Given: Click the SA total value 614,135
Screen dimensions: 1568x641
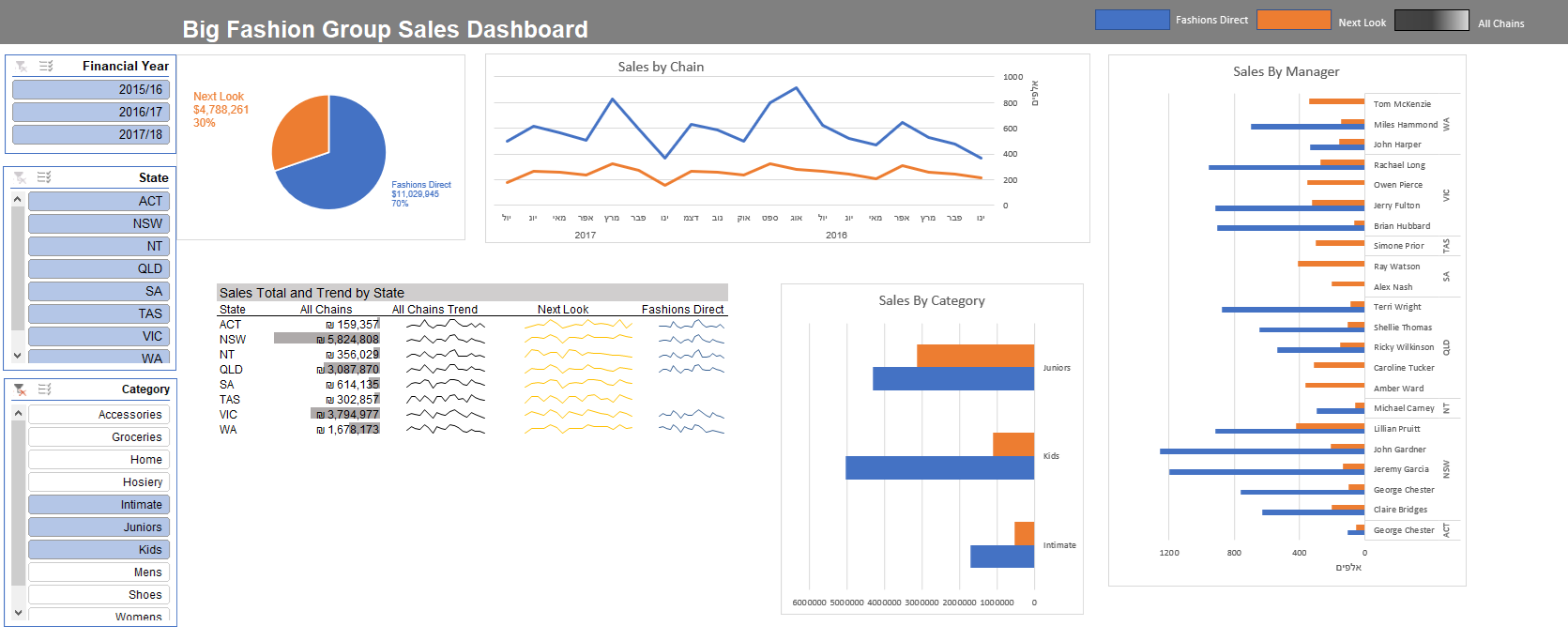Looking at the screenshot, I should pyautogui.click(x=352, y=385).
